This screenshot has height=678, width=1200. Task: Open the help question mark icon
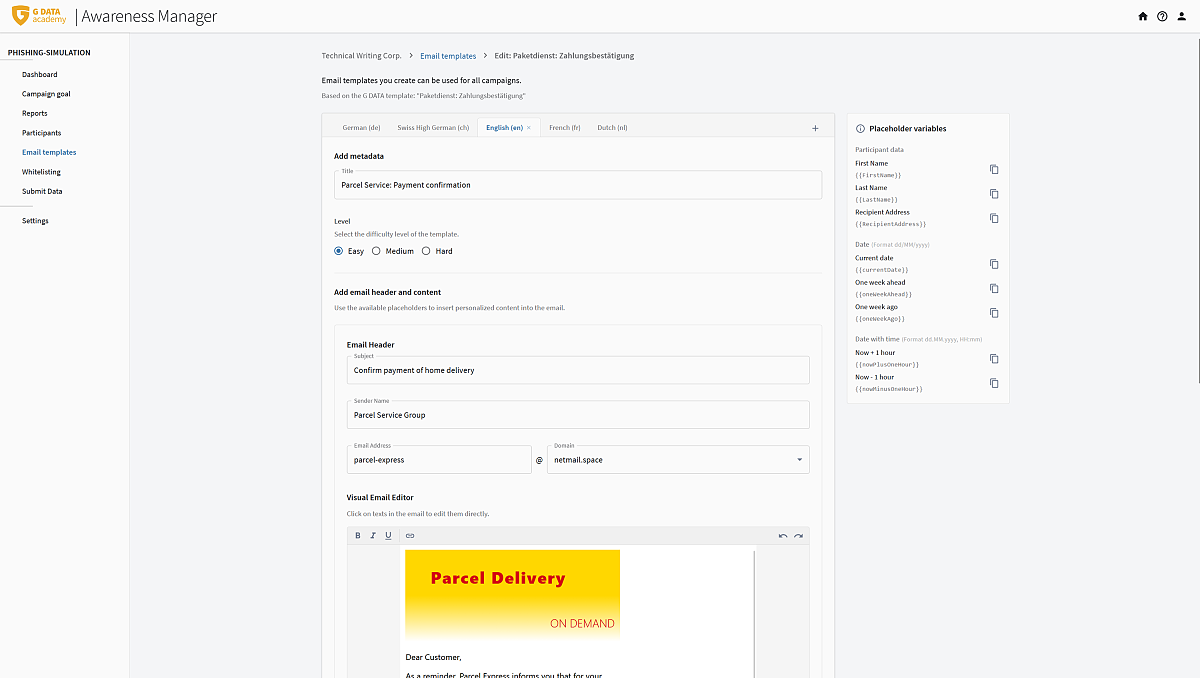pyautogui.click(x=1162, y=16)
